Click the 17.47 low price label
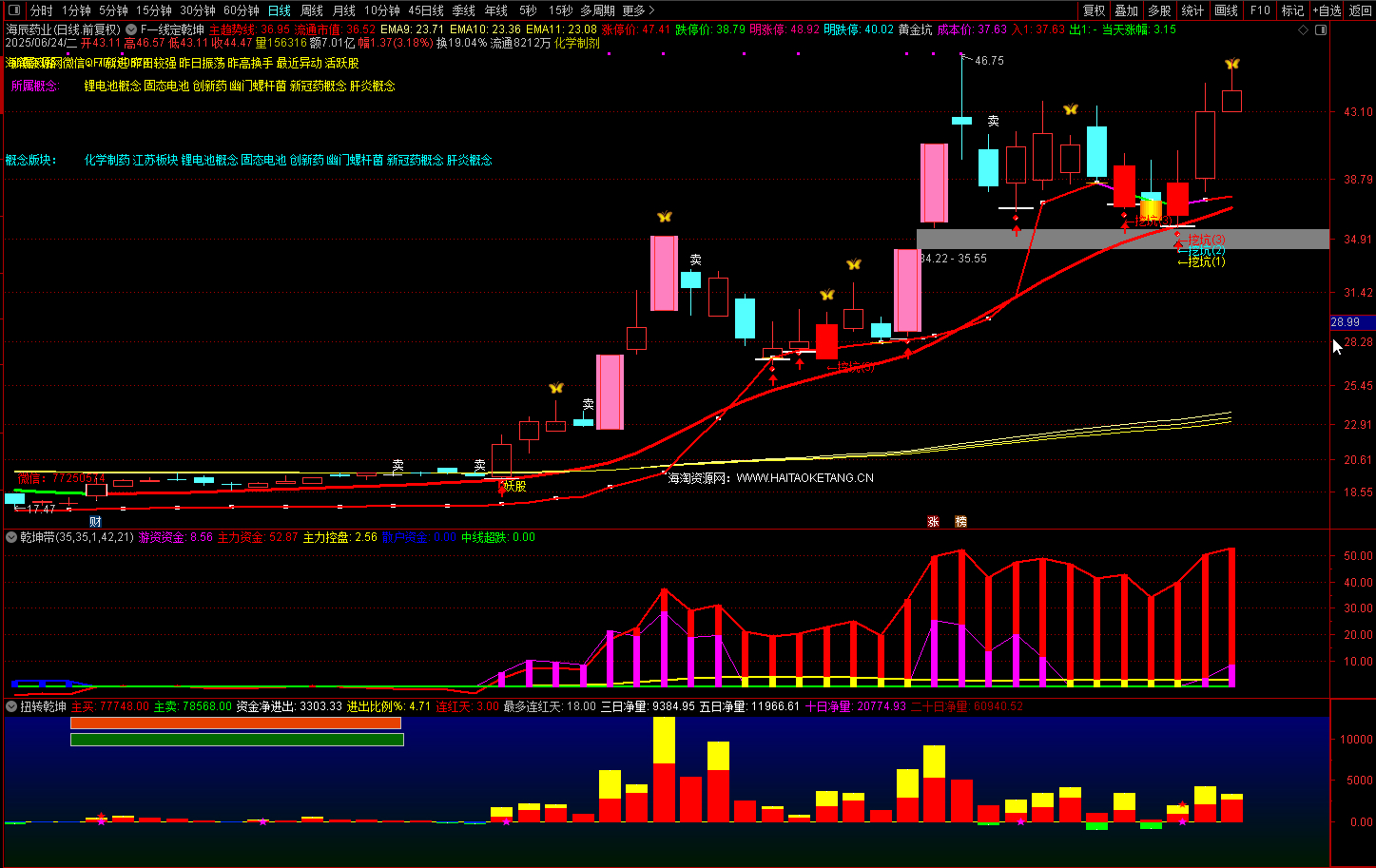Screen dimensions: 1376x868 pyautogui.click(x=41, y=510)
